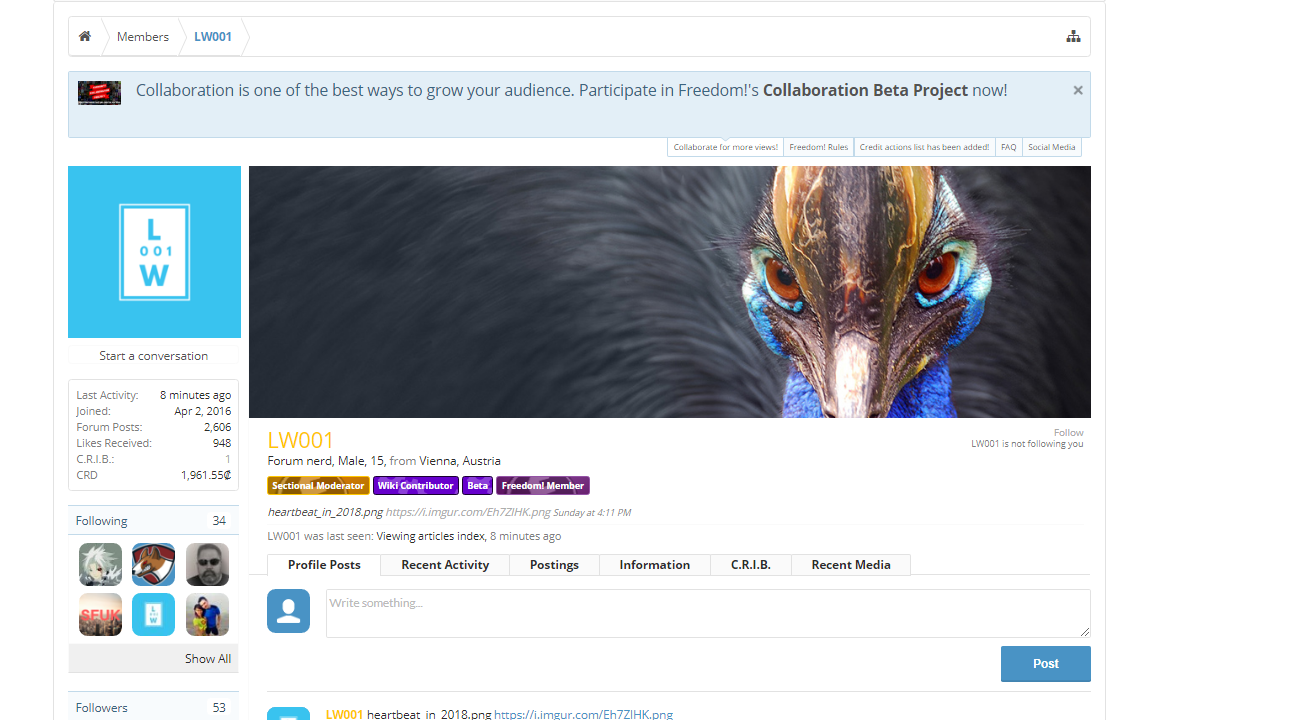Open the white-haired anime avatar in Following
Viewport: 1305px width, 720px height.
[100, 565]
